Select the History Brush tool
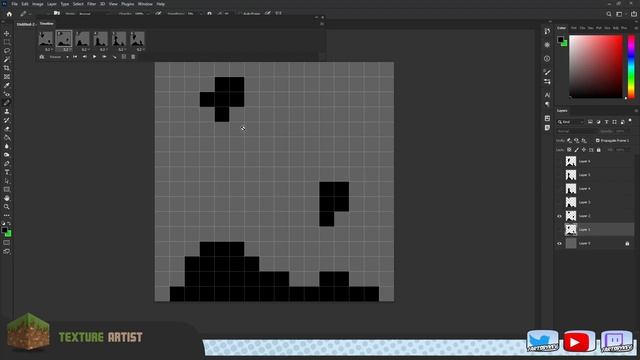 click(7, 120)
